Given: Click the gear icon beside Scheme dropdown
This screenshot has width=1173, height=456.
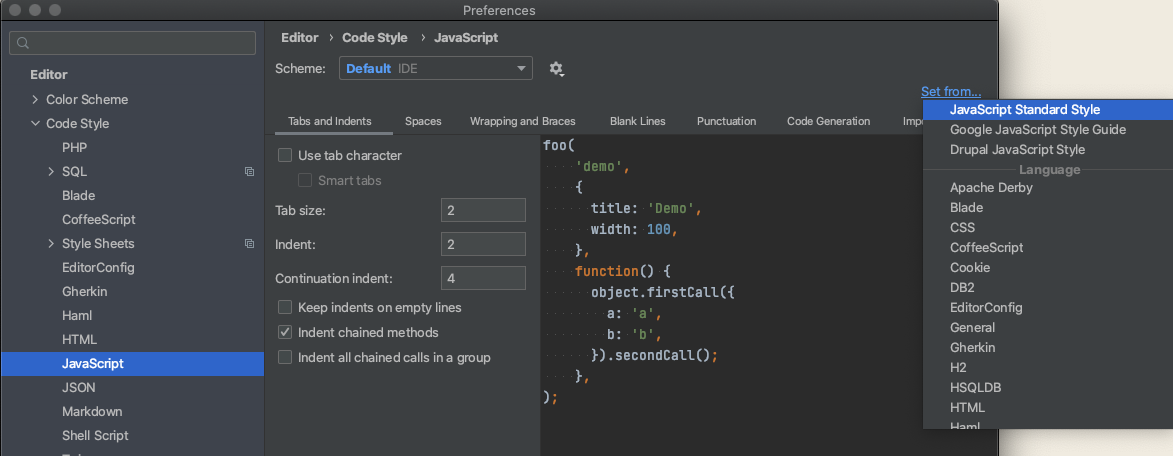Looking at the screenshot, I should pos(556,68).
